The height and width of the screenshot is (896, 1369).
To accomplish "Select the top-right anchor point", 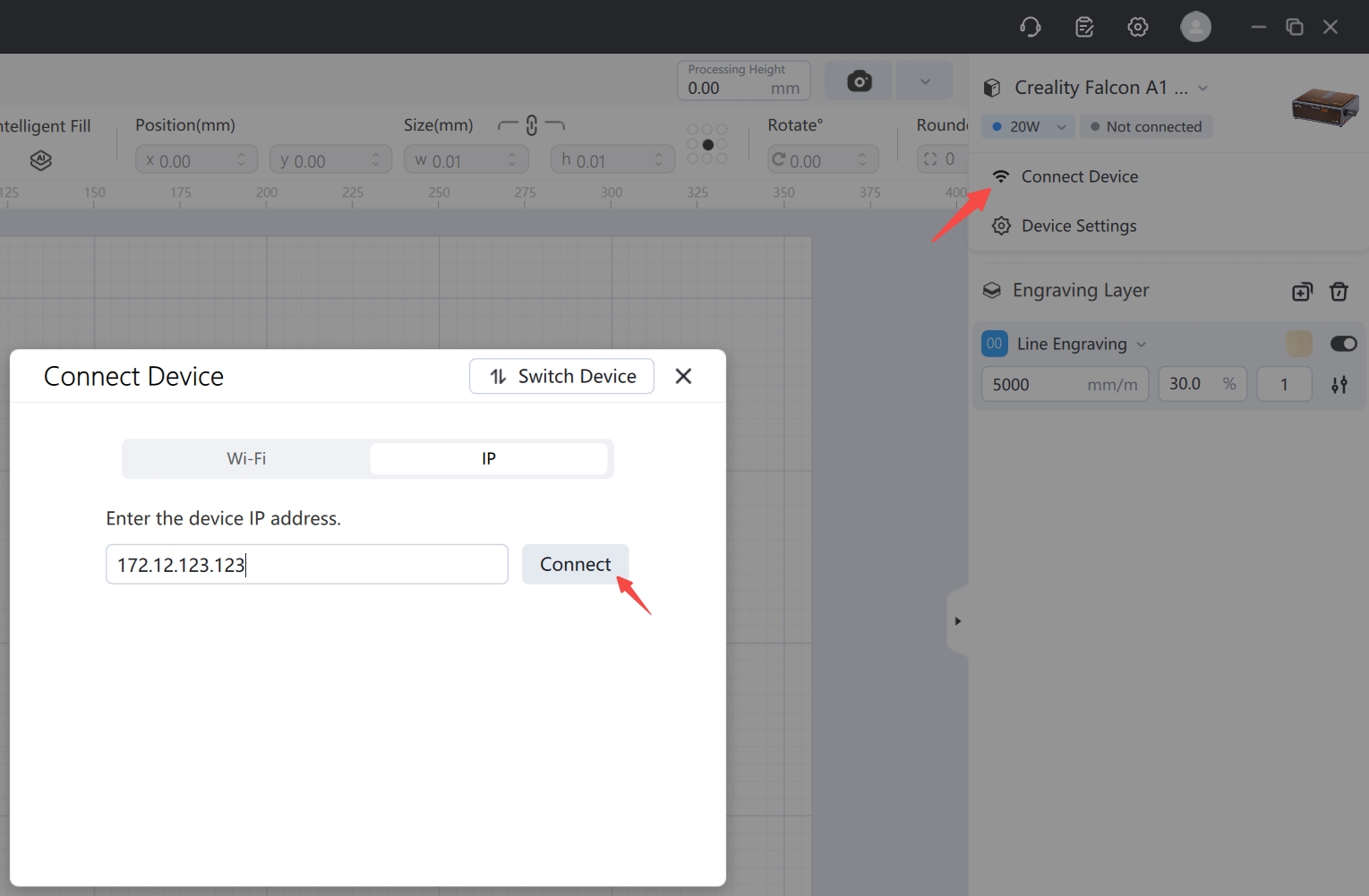I will tap(722, 130).
